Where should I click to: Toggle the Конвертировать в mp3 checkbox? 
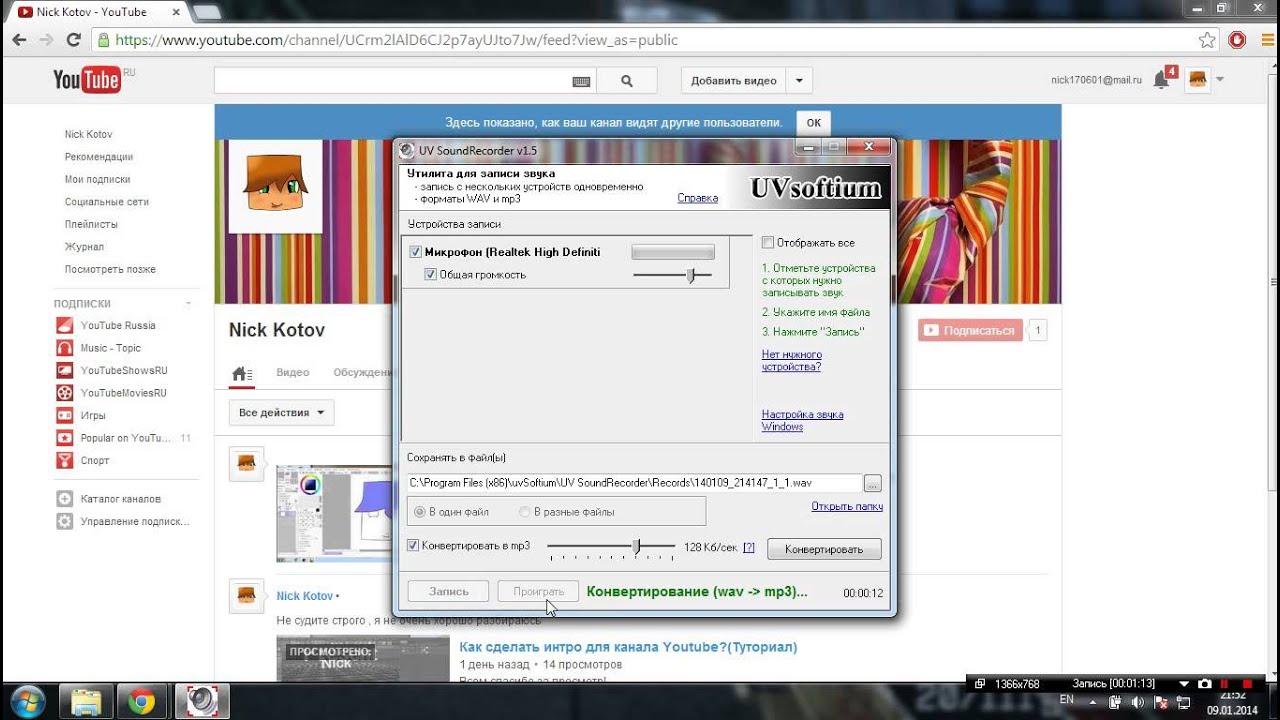pos(413,546)
